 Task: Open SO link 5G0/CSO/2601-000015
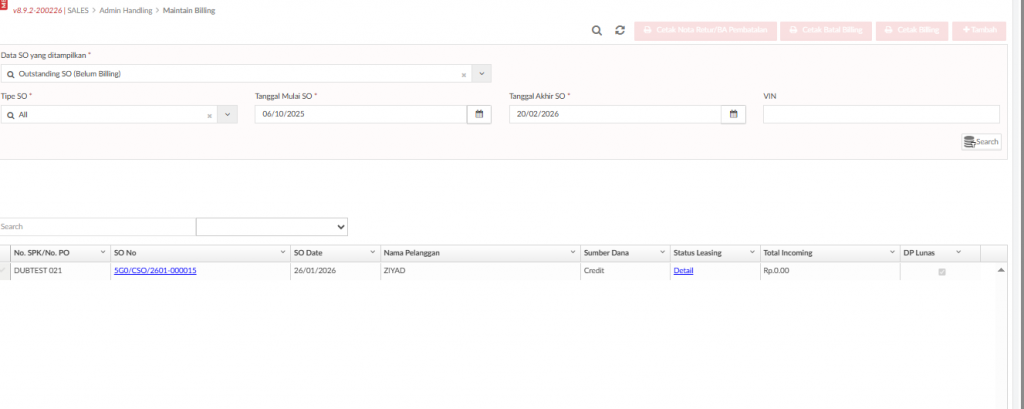(155, 271)
